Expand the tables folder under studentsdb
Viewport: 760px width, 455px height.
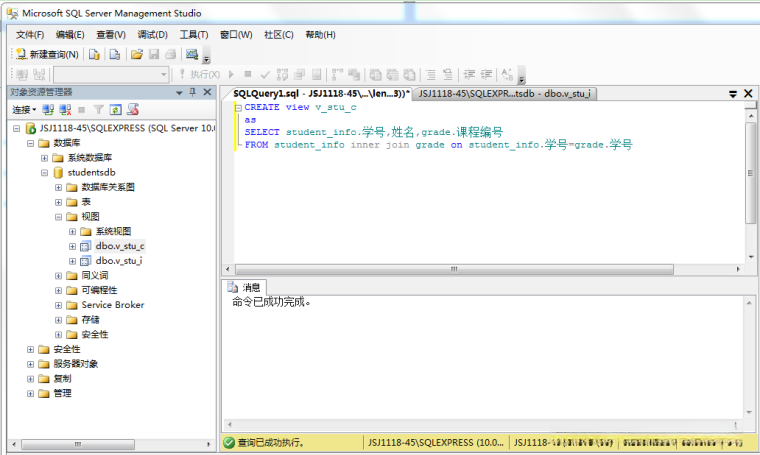[x=58, y=202]
